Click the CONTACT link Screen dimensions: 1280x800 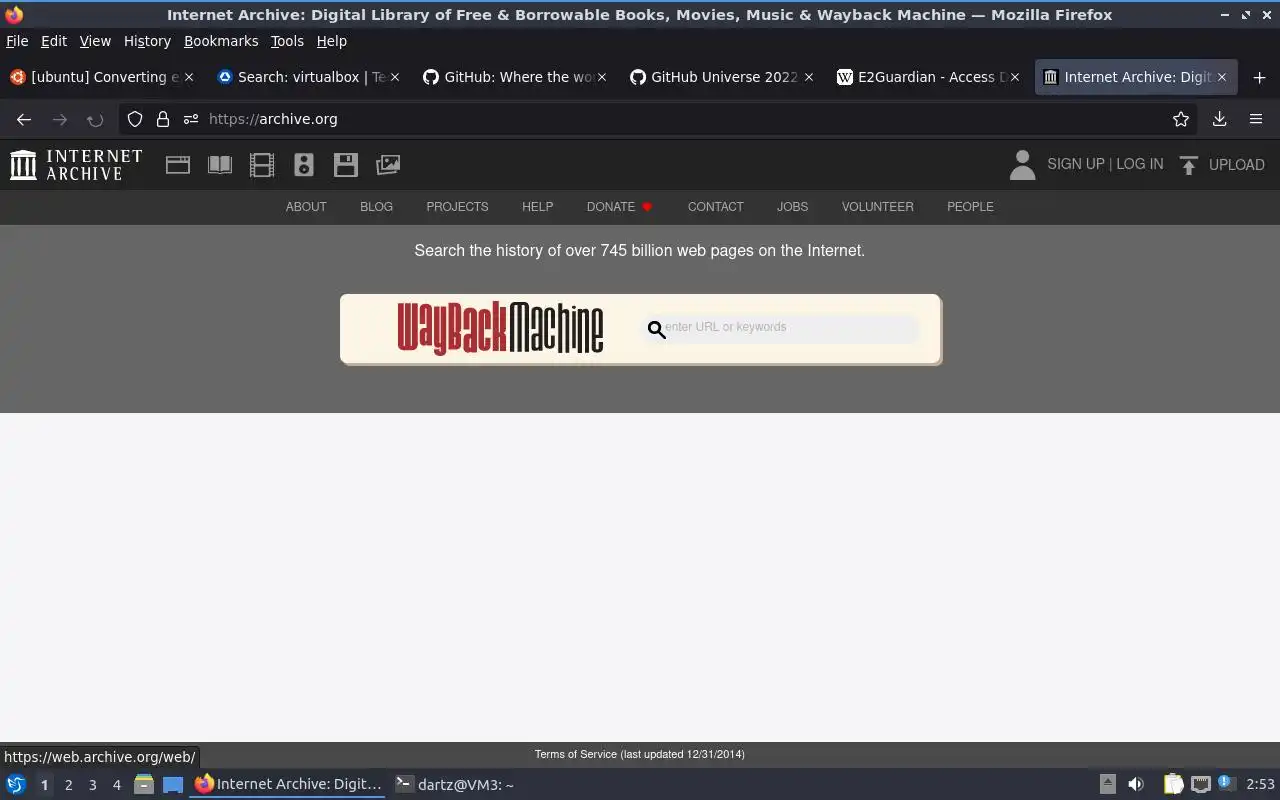[715, 207]
